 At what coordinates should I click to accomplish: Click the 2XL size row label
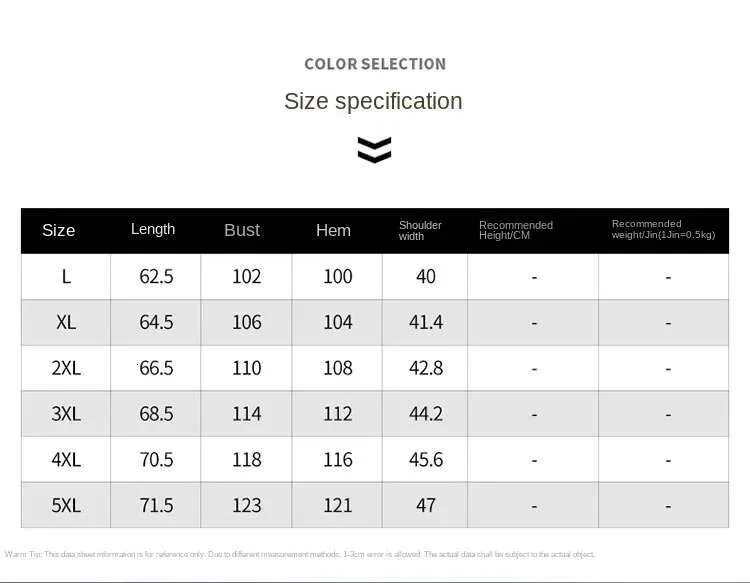click(66, 368)
